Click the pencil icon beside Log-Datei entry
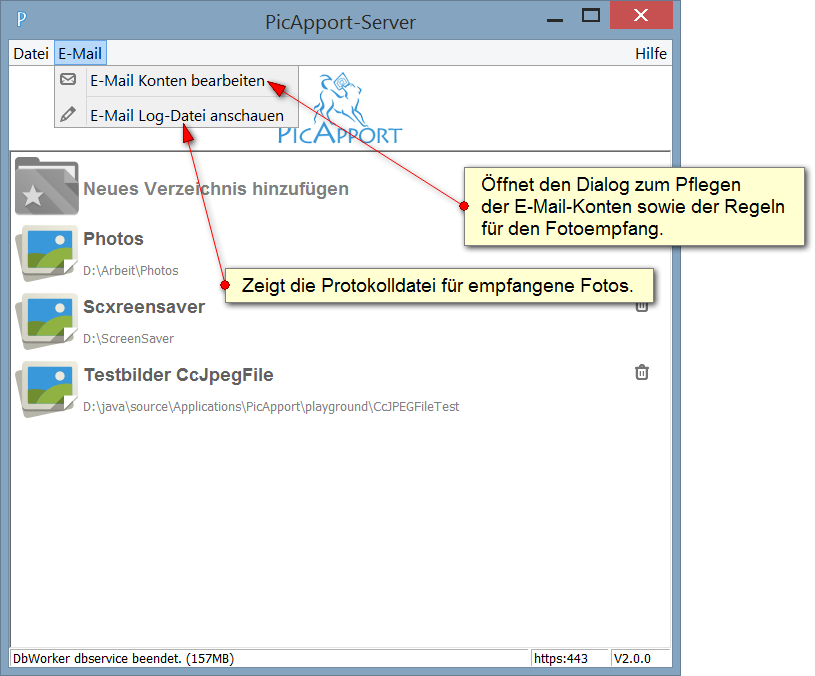Viewport: 815px width, 676px height. [69, 115]
